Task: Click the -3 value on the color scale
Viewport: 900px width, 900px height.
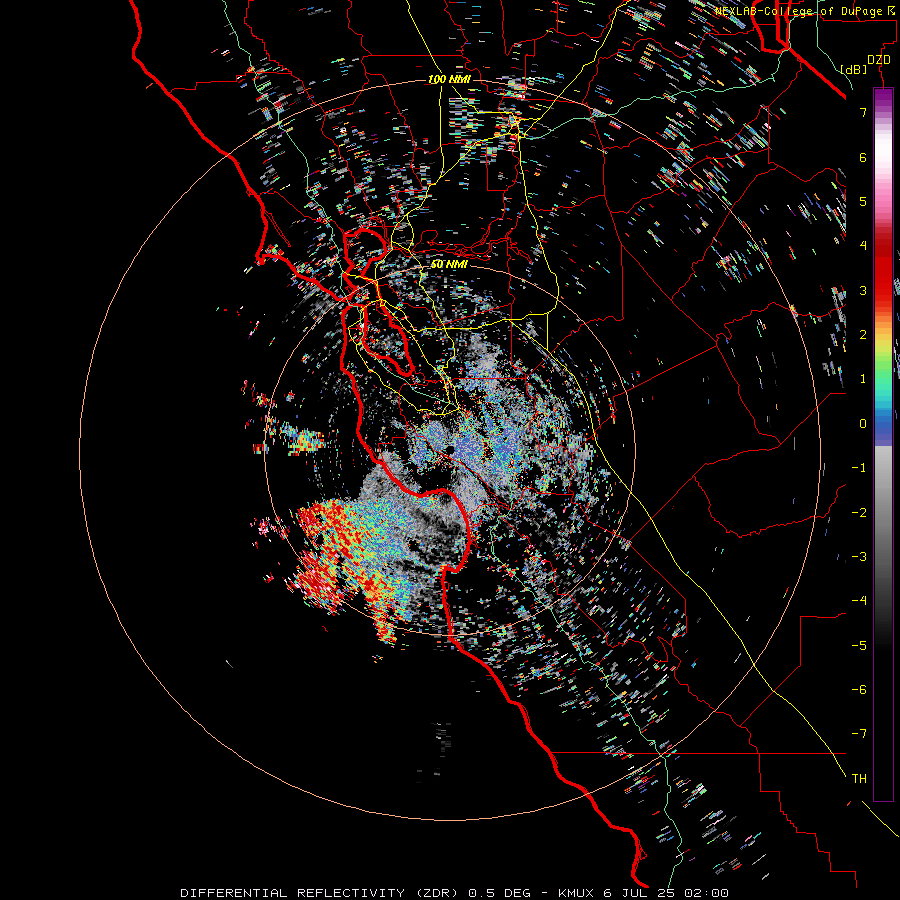Action: pyautogui.click(x=859, y=557)
